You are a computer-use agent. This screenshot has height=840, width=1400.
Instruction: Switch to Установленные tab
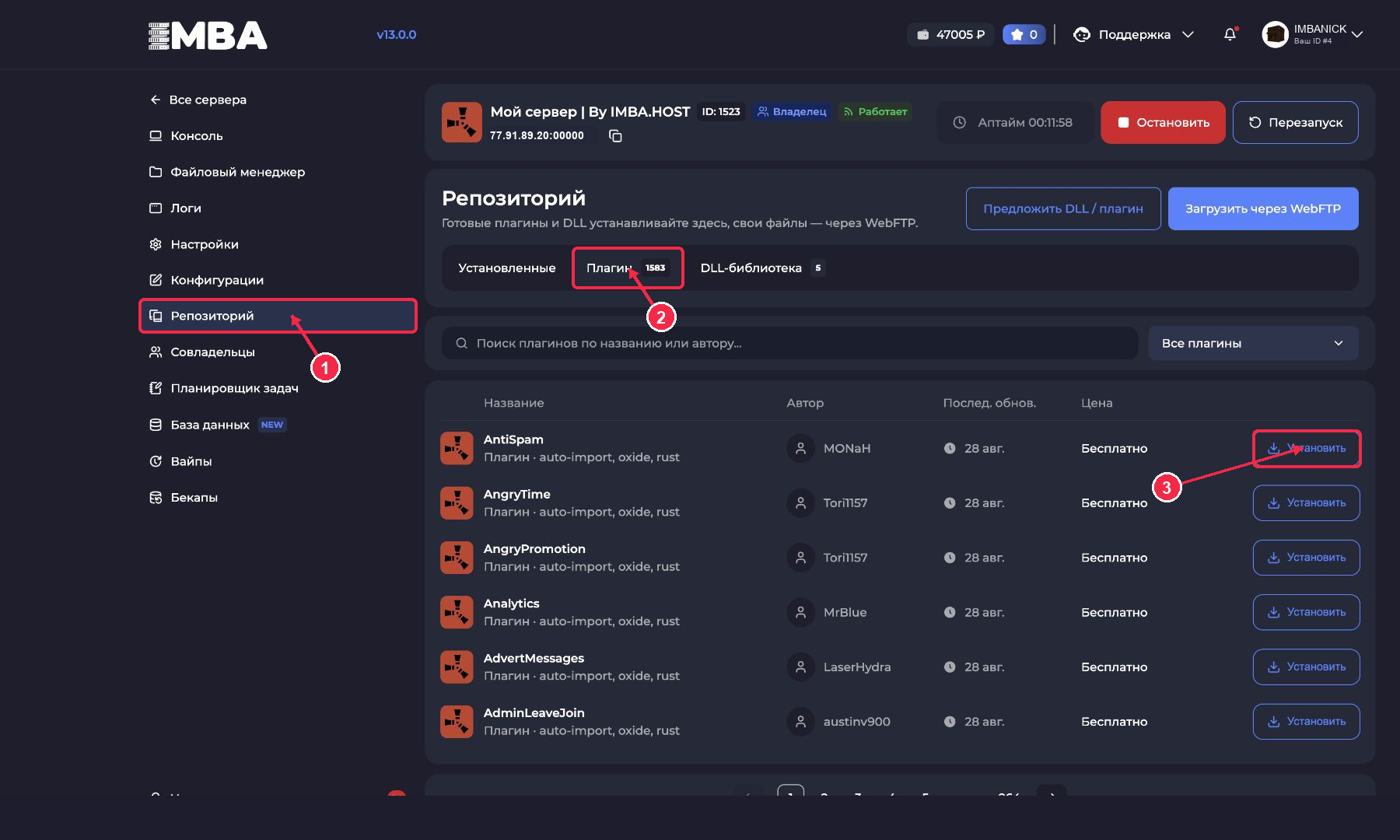pyautogui.click(x=507, y=268)
